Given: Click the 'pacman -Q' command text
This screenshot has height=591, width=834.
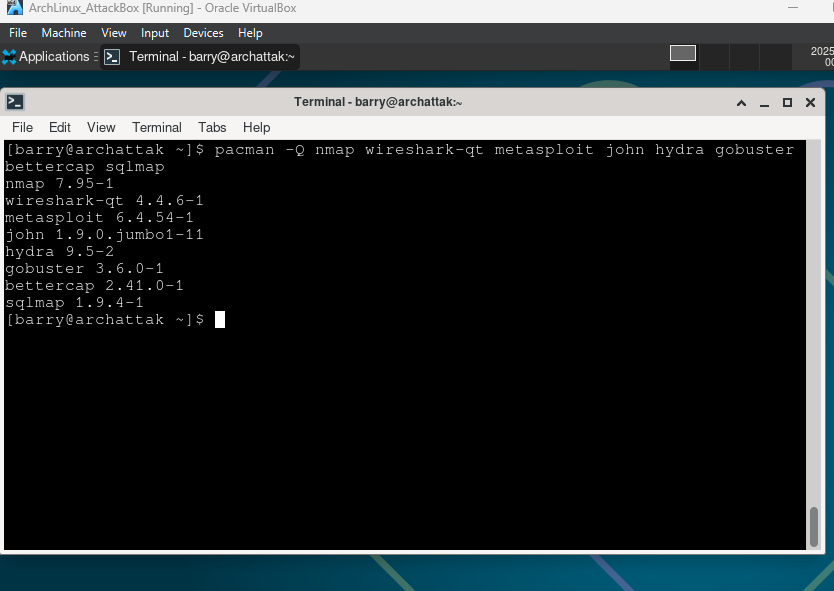Looking at the screenshot, I should [x=260, y=150].
